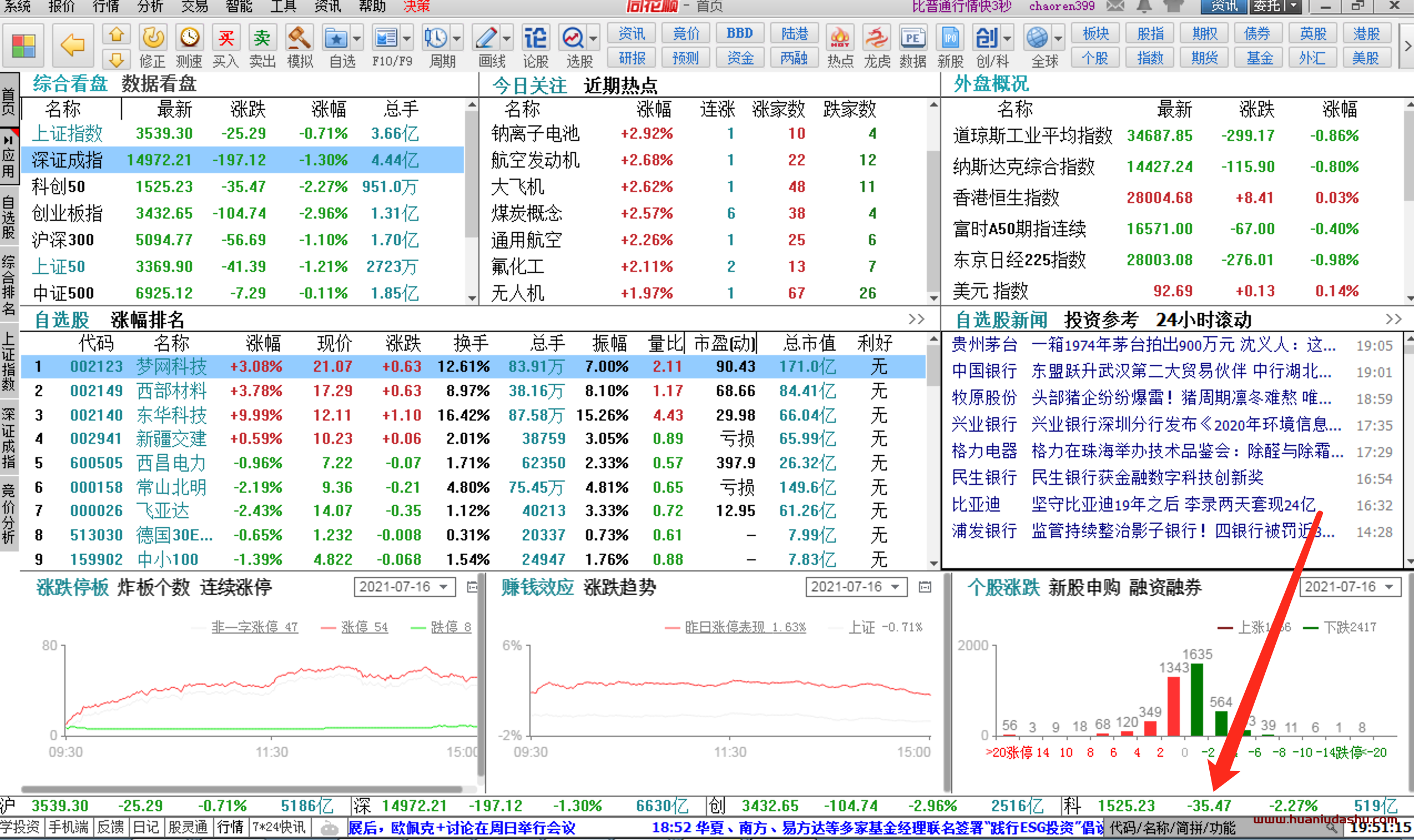
Task: Click the colorful home grid icon
Action: pos(24,45)
